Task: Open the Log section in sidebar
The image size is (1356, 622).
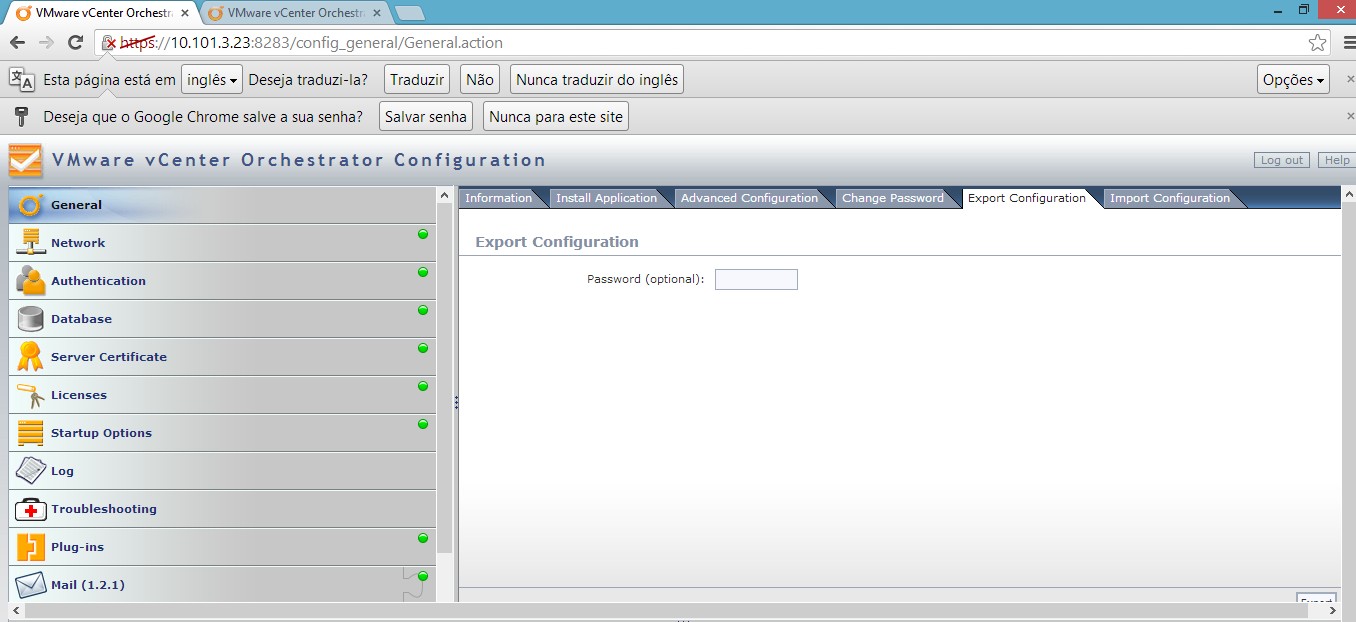Action: 62,471
